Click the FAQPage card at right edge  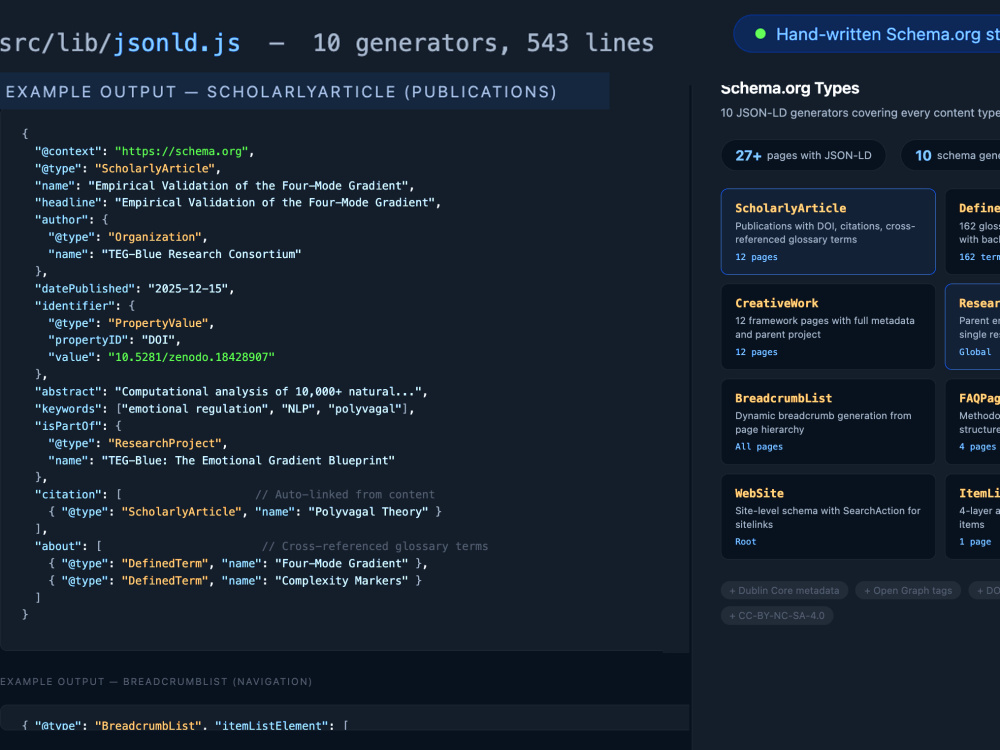pyautogui.click(x=973, y=422)
